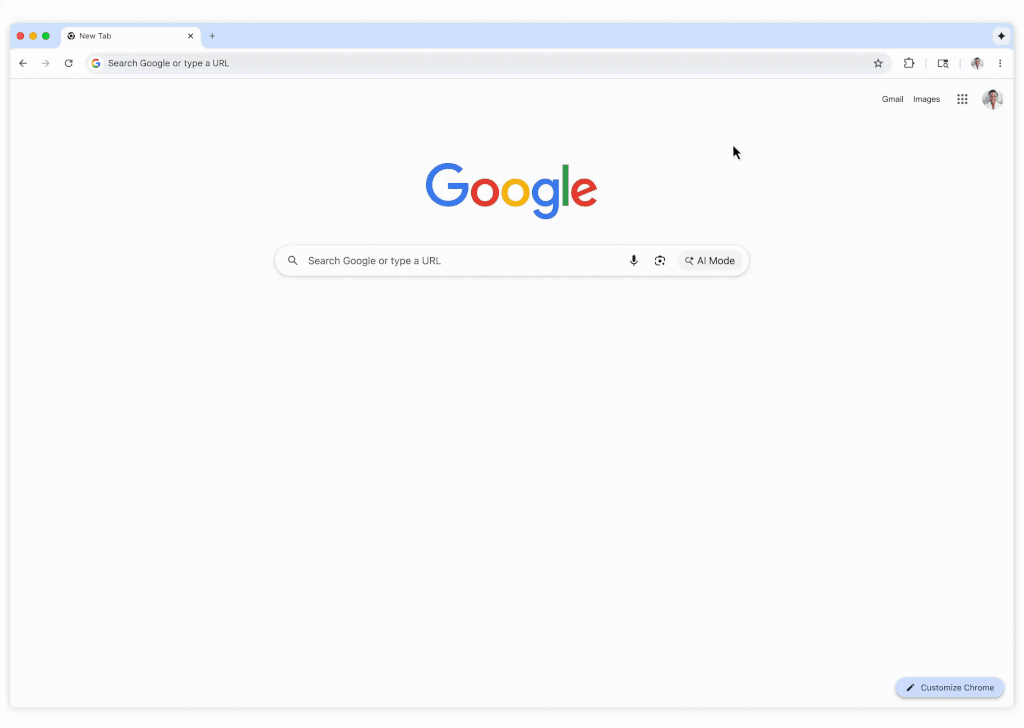
Task: Open the Chrome three-dot menu
Action: (x=1000, y=63)
